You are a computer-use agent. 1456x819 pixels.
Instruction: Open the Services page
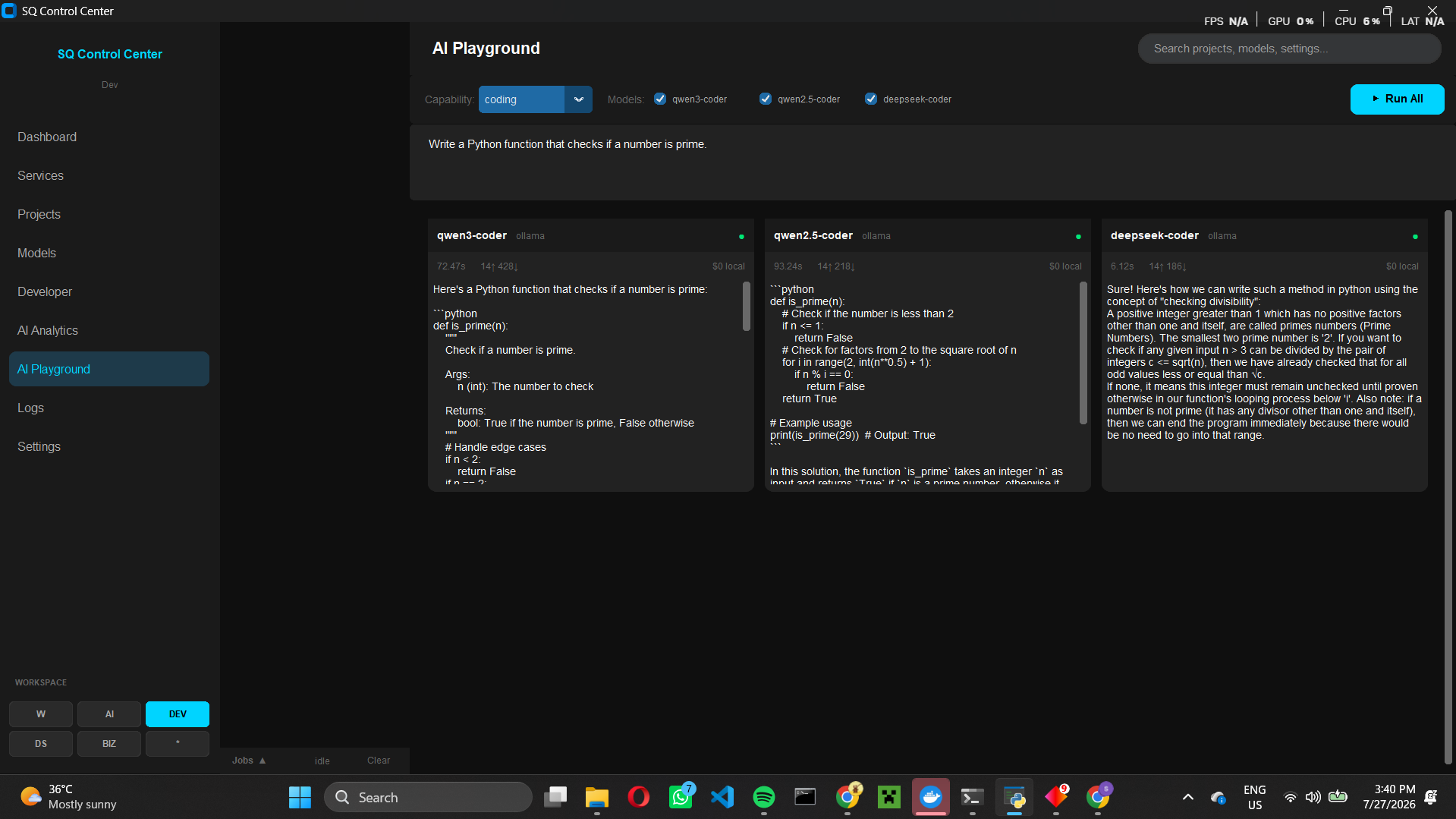coord(109,175)
